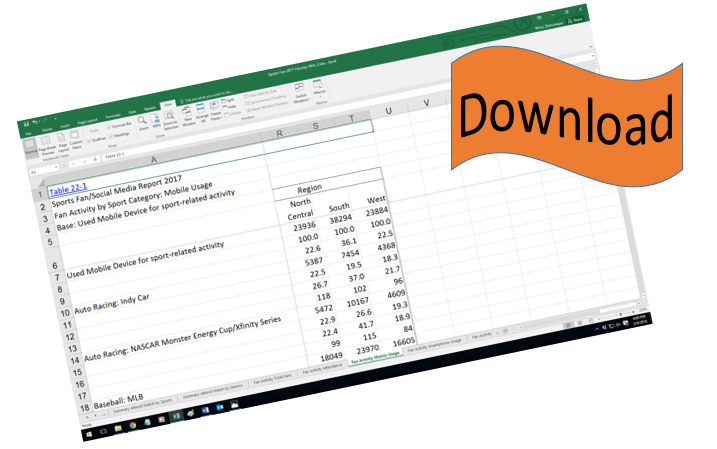Click the value 23970 in South column
Screen dimensions: 717x449
[368, 350]
